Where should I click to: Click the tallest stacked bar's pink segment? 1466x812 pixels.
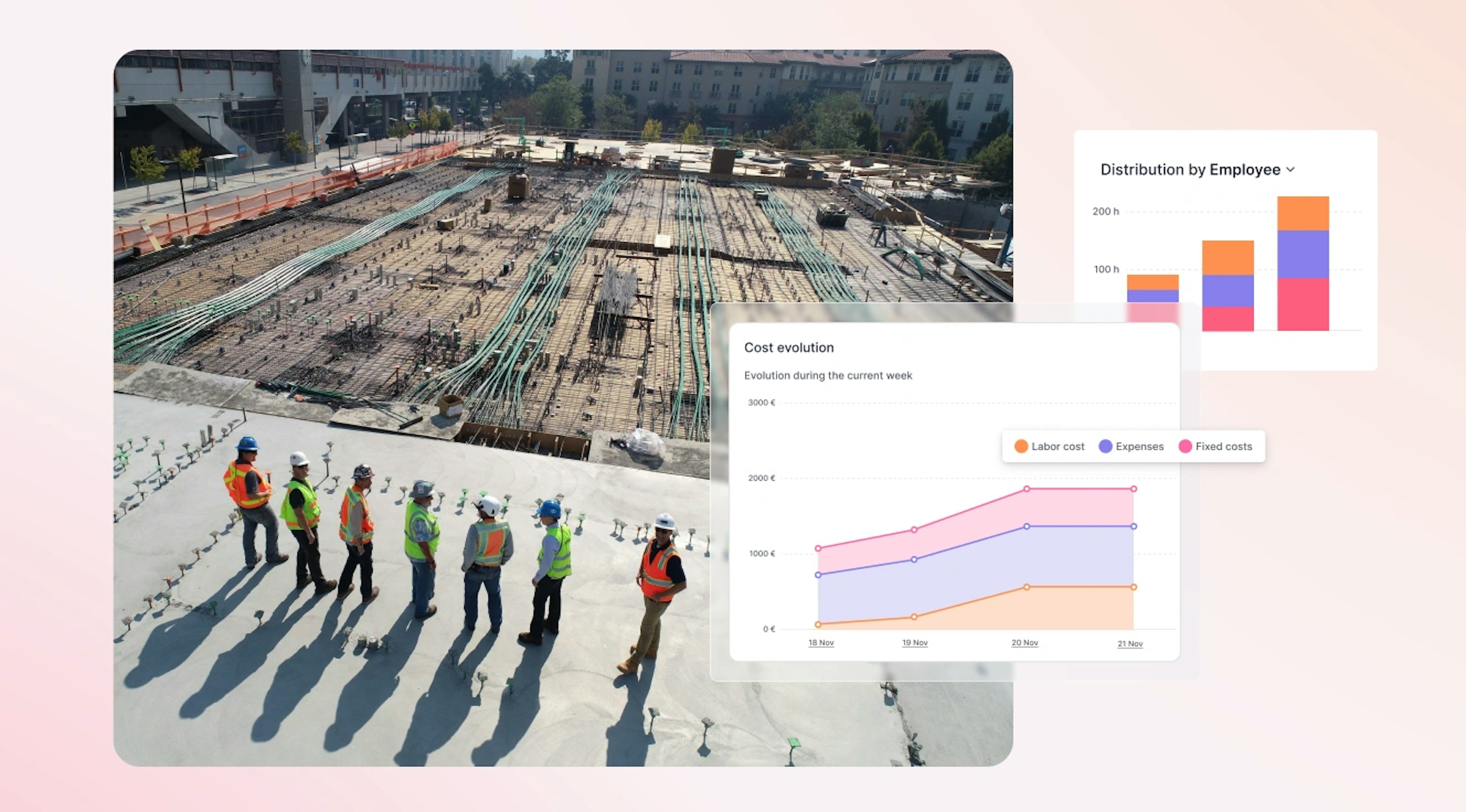coord(1303,304)
